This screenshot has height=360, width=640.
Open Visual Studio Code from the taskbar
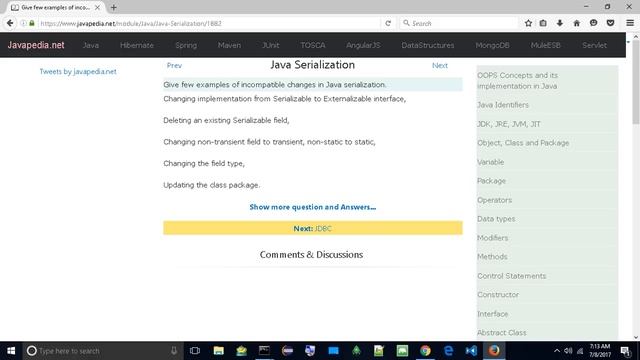(471, 351)
